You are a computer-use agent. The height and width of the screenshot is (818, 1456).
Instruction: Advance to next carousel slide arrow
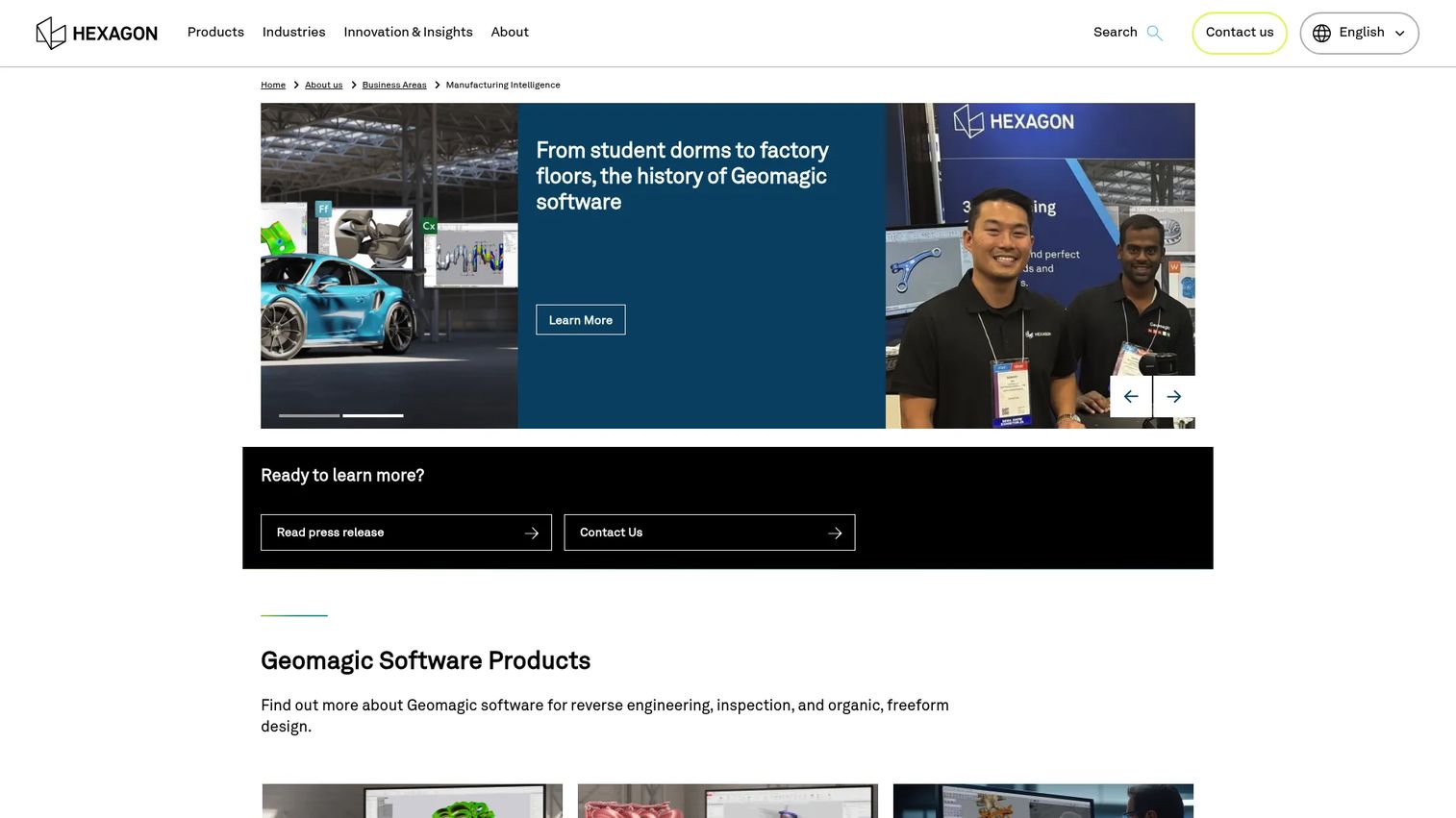coord(1174,396)
